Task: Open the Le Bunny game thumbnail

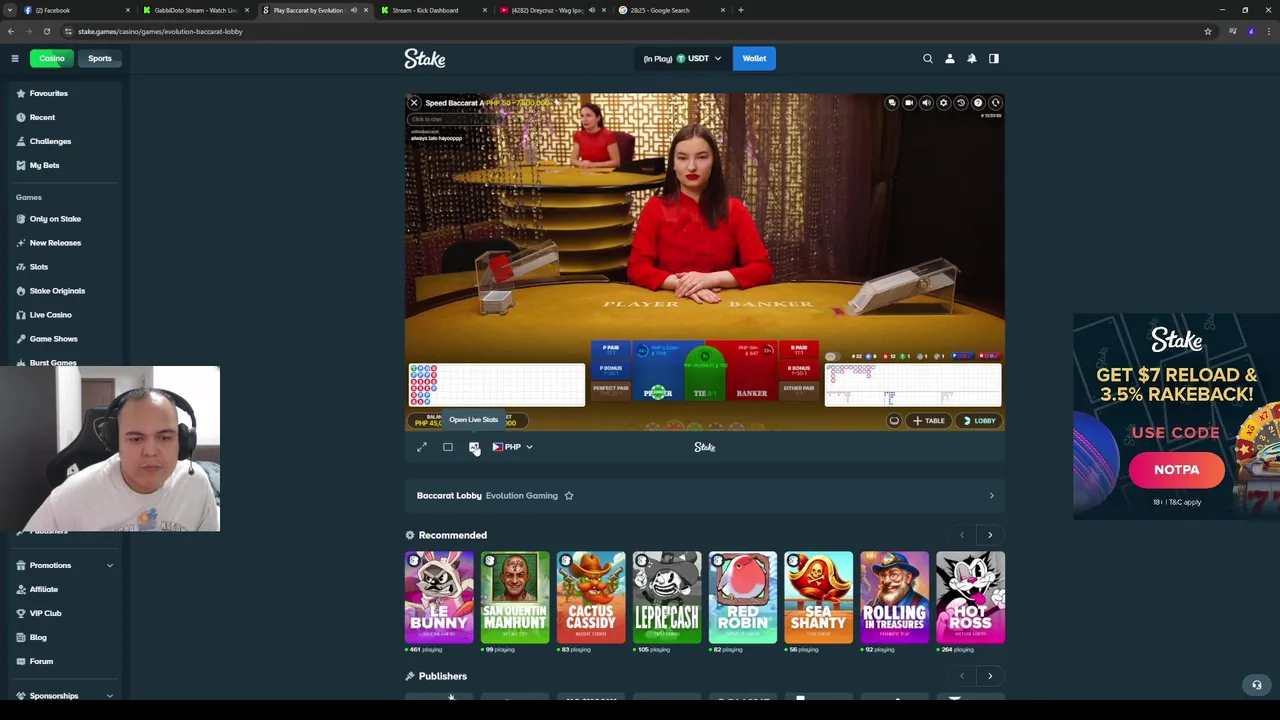Action: tap(439, 597)
